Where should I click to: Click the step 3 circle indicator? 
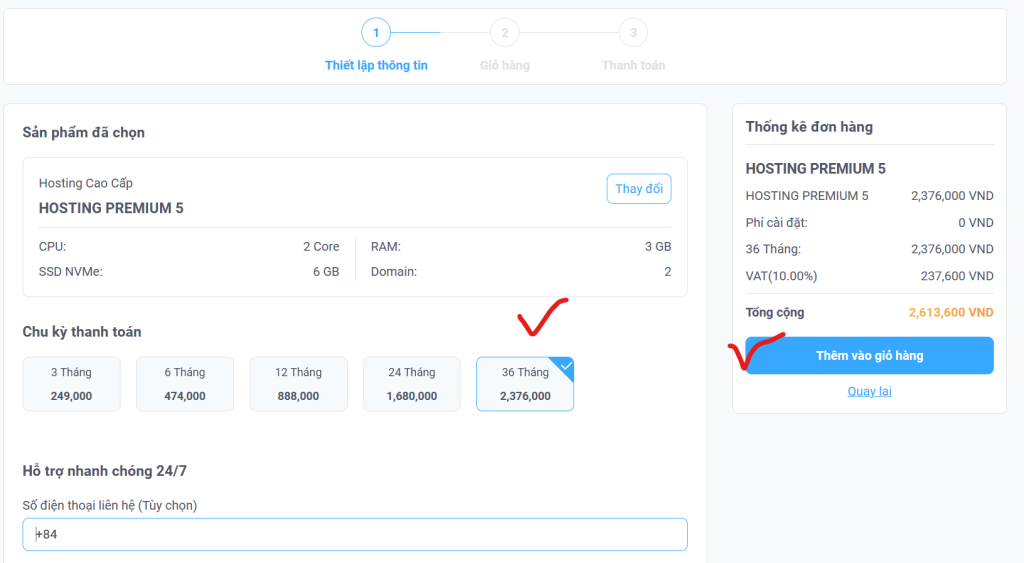pyautogui.click(x=633, y=33)
